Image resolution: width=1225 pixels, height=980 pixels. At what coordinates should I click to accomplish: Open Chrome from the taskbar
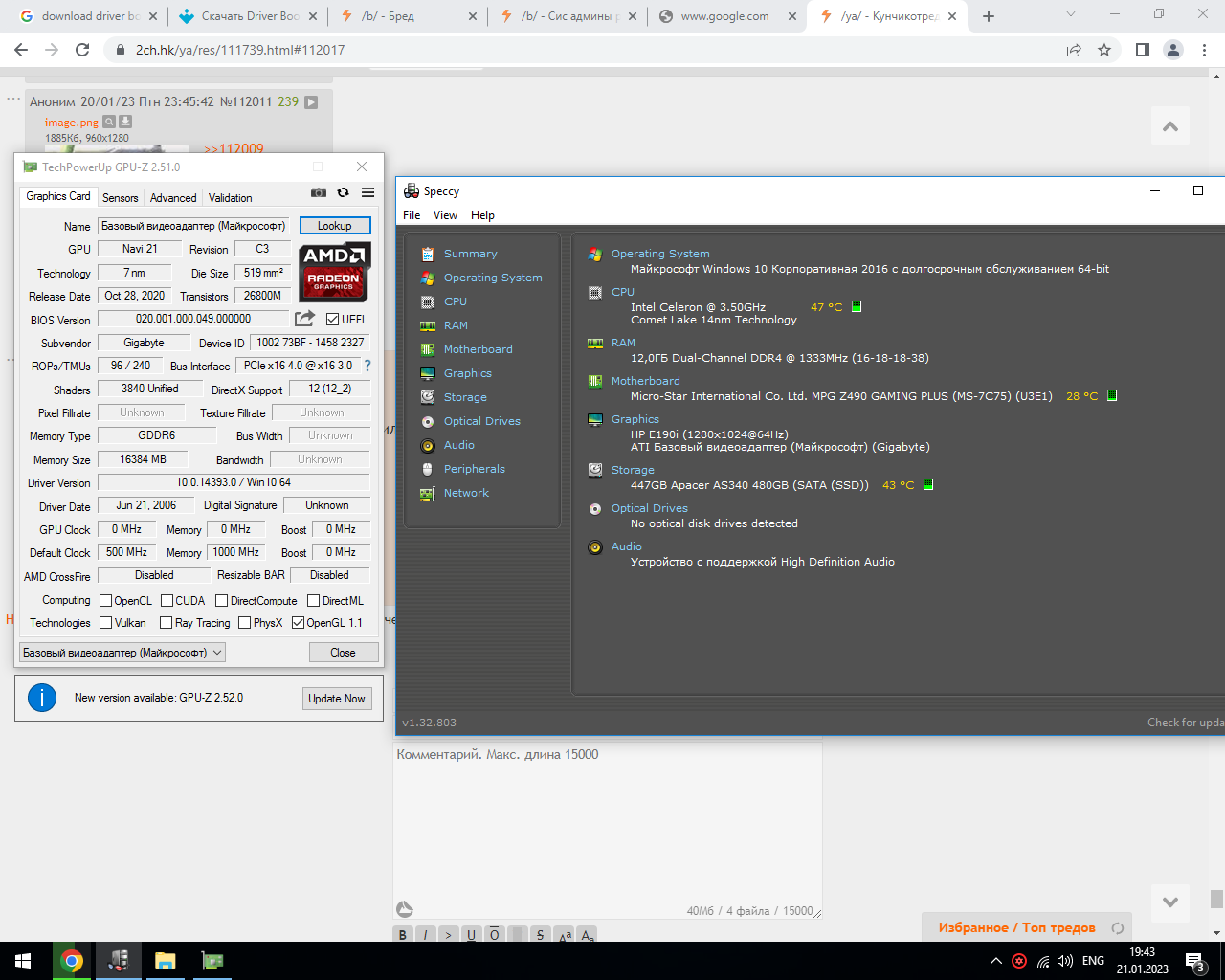[72, 961]
